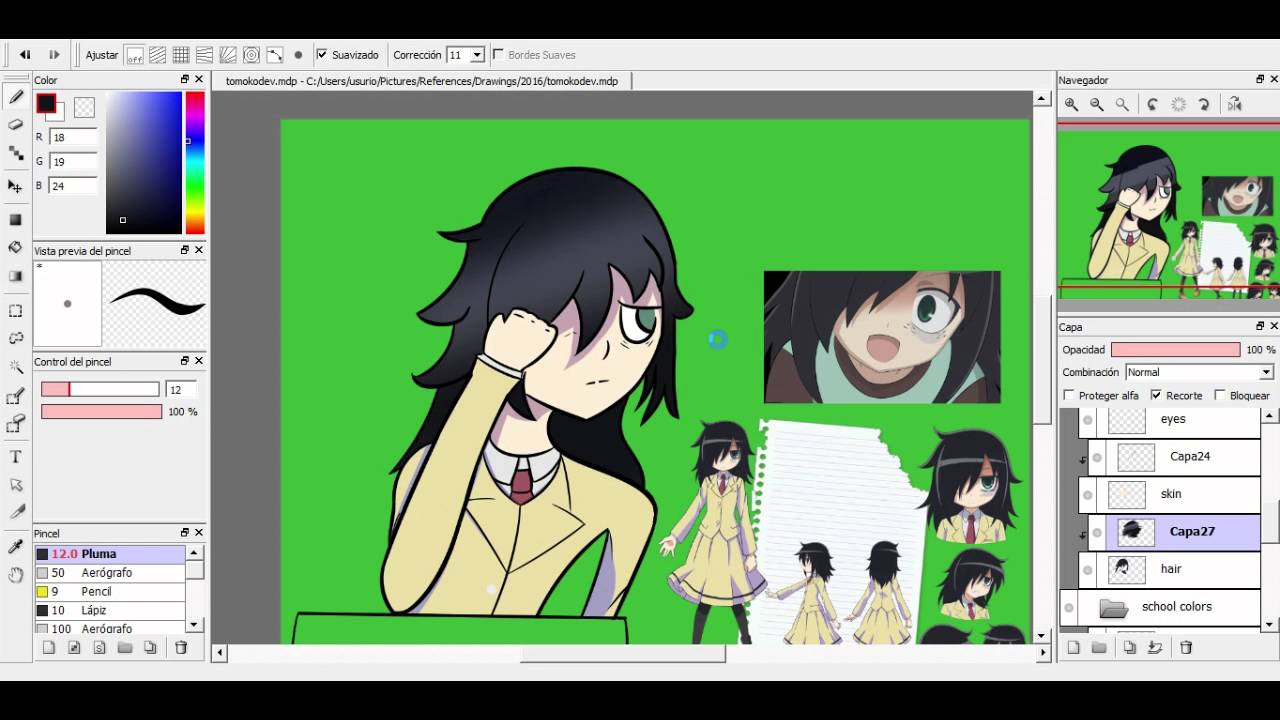This screenshot has width=1280, height=720.
Task: Toggle the Bordes Suaves checkbox
Action: tap(498, 55)
